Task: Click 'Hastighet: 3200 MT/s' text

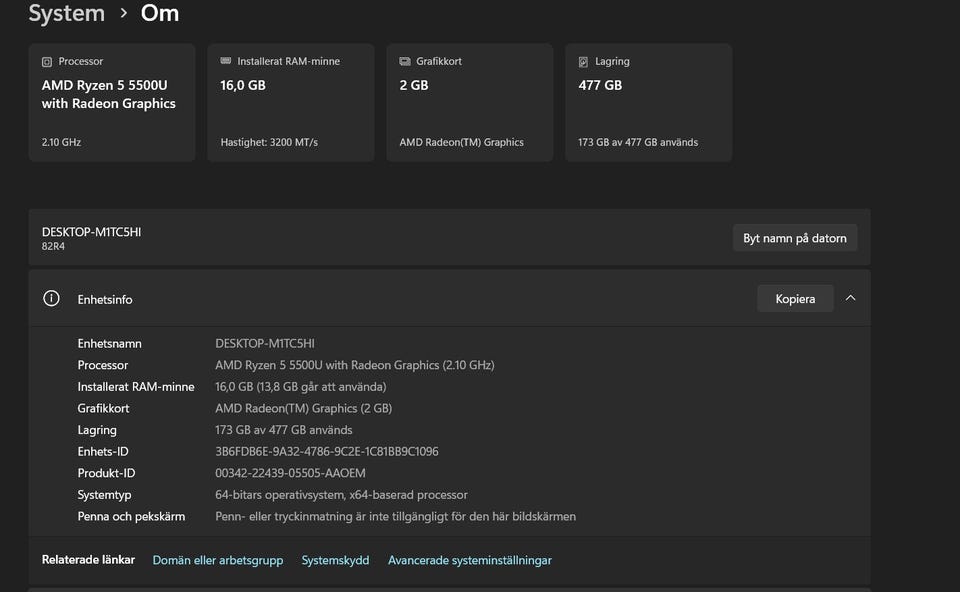Action: point(269,142)
